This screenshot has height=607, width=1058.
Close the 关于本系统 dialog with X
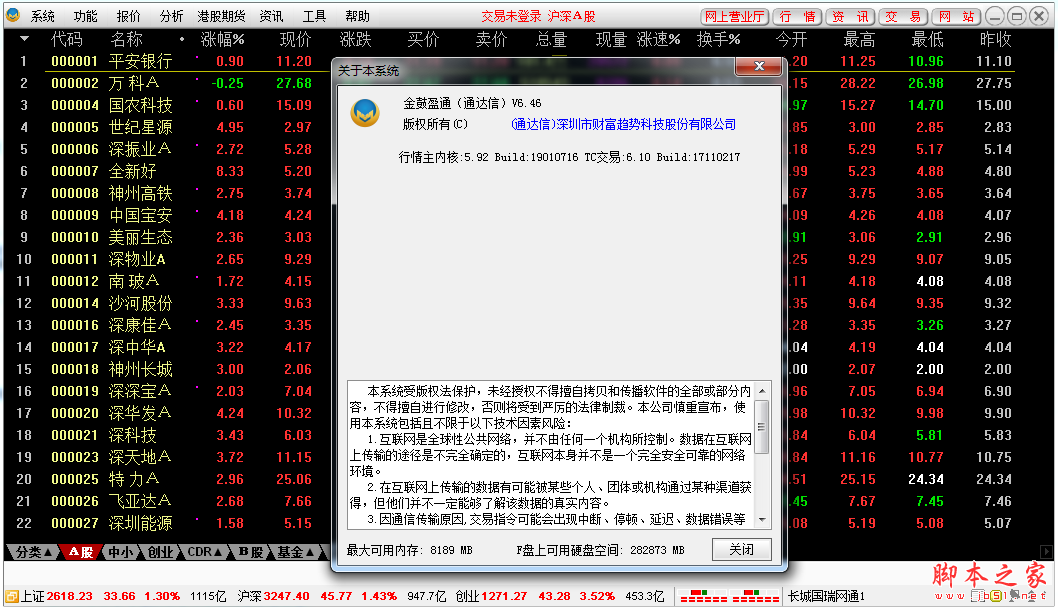tap(759, 66)
